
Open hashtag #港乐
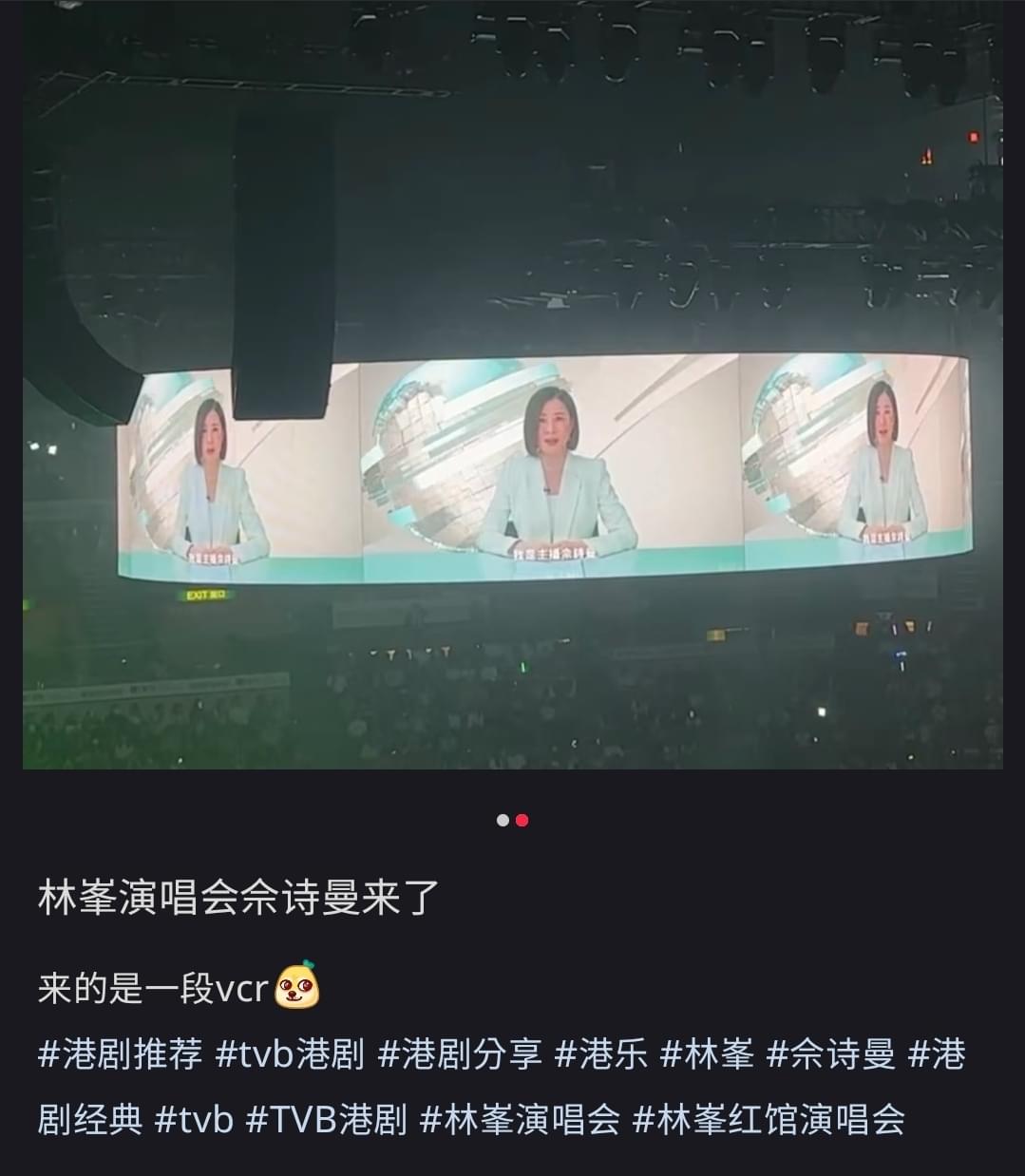click(x=601, y=1053)
